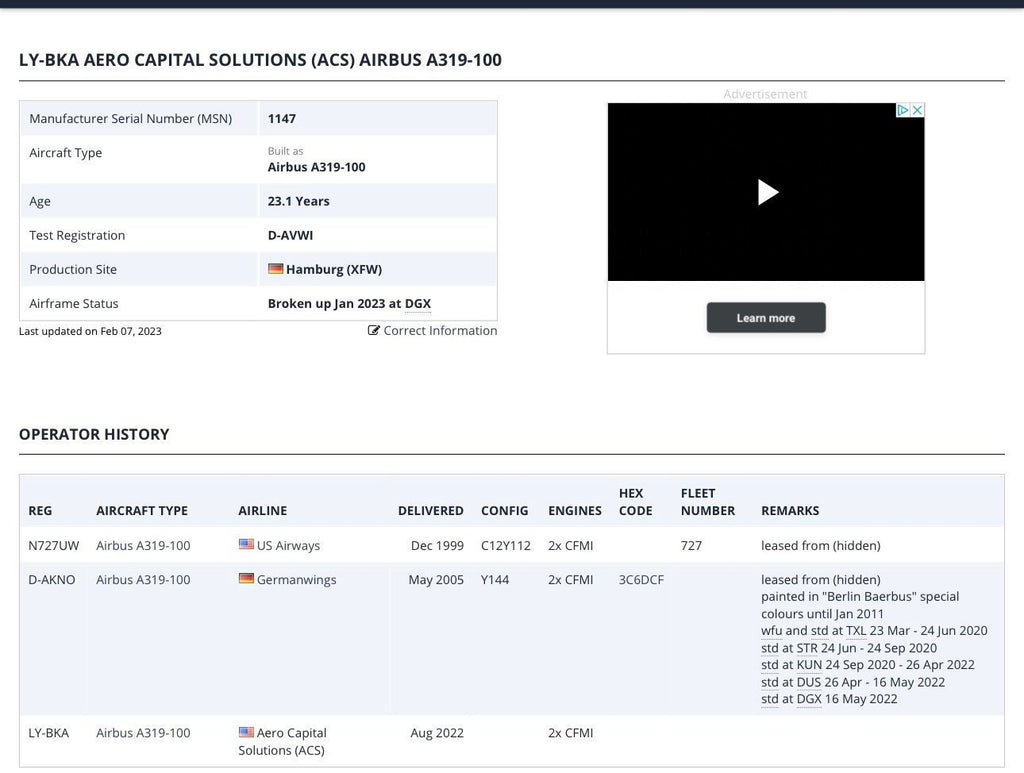
Task: Click config value Y144
Action: (x=494, y=580)
